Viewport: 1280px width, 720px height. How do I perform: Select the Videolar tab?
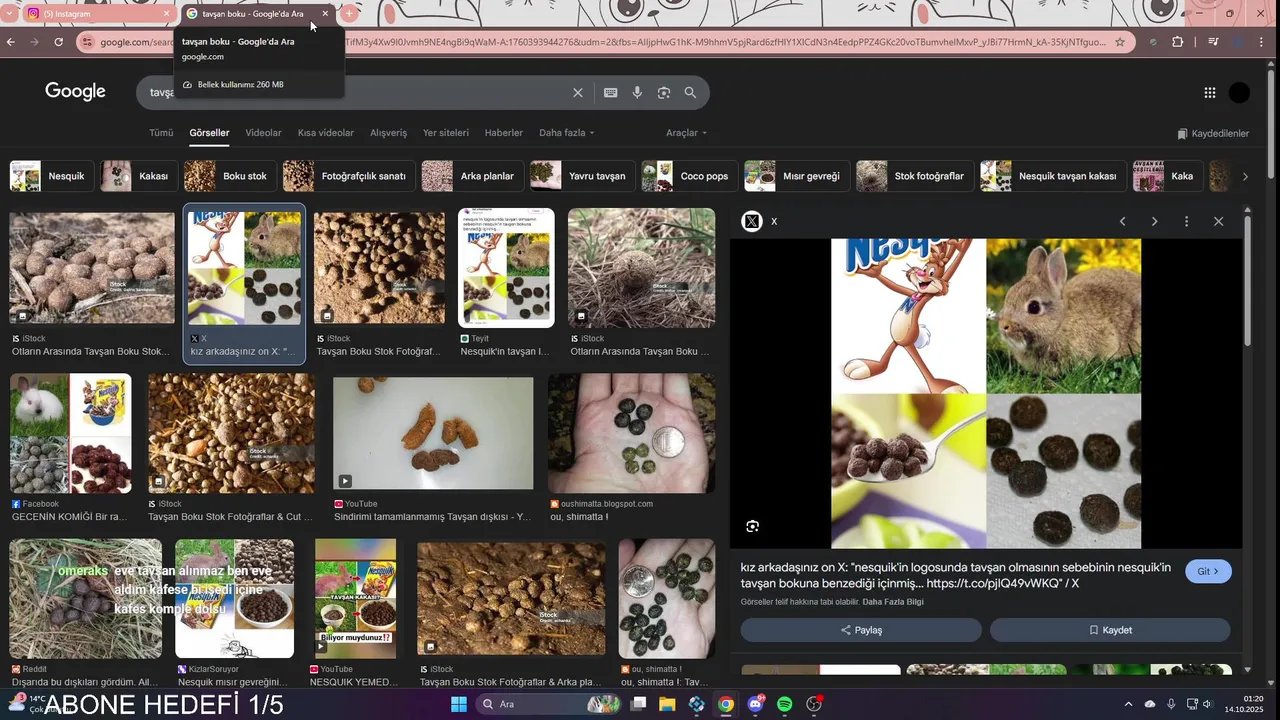(263, 133)
